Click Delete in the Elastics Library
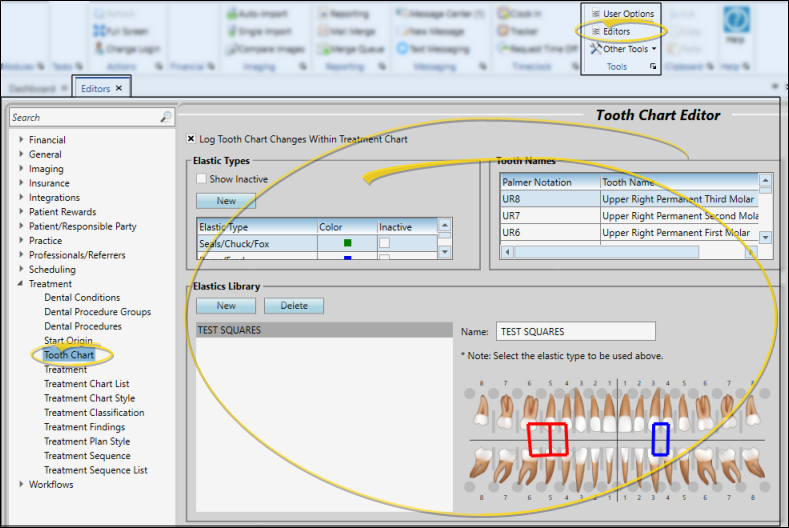The width and height of the screenshot is (789, 528). 294,306
